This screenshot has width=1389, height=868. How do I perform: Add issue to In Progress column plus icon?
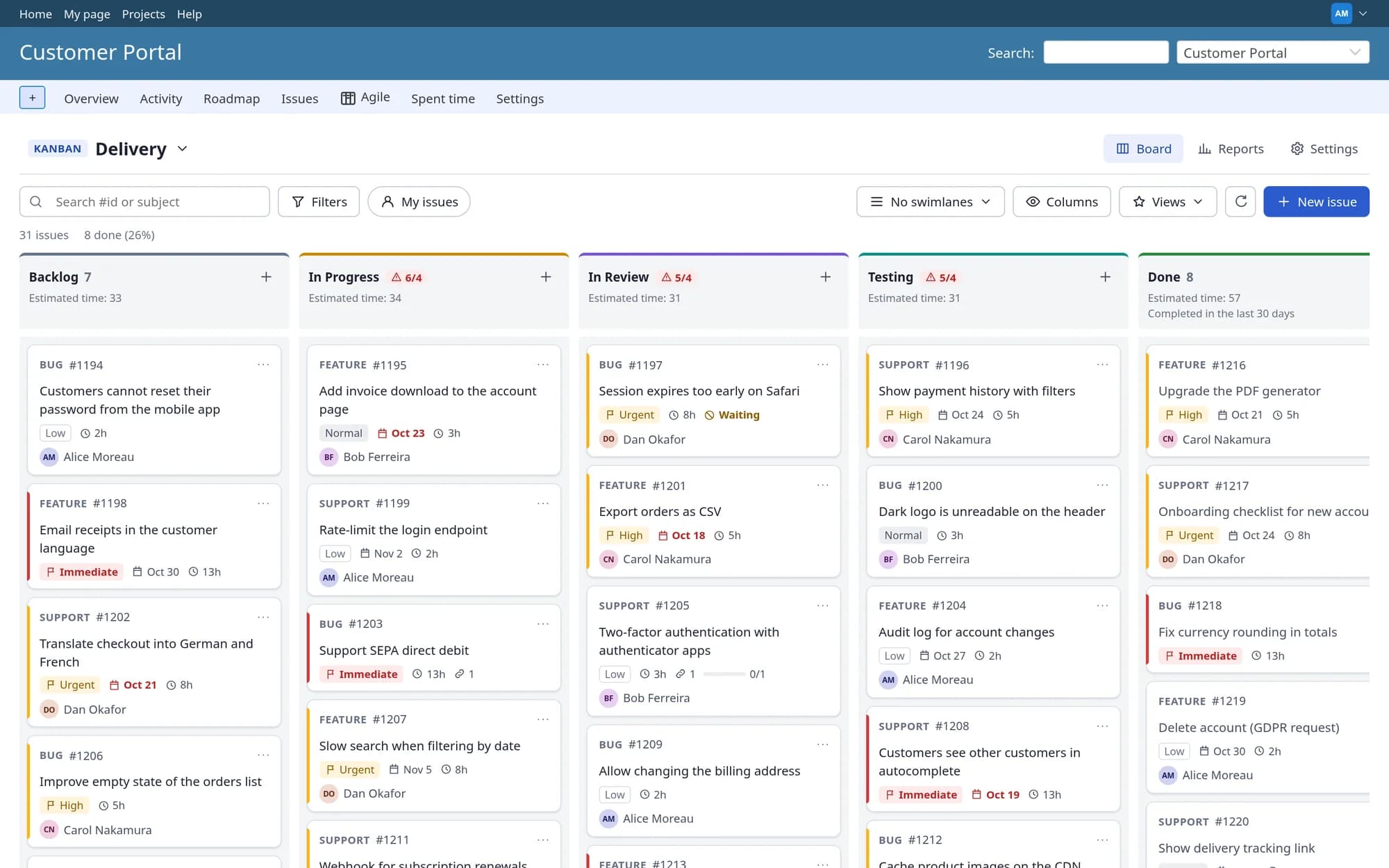pyautogui.click(x=546, y=277)
